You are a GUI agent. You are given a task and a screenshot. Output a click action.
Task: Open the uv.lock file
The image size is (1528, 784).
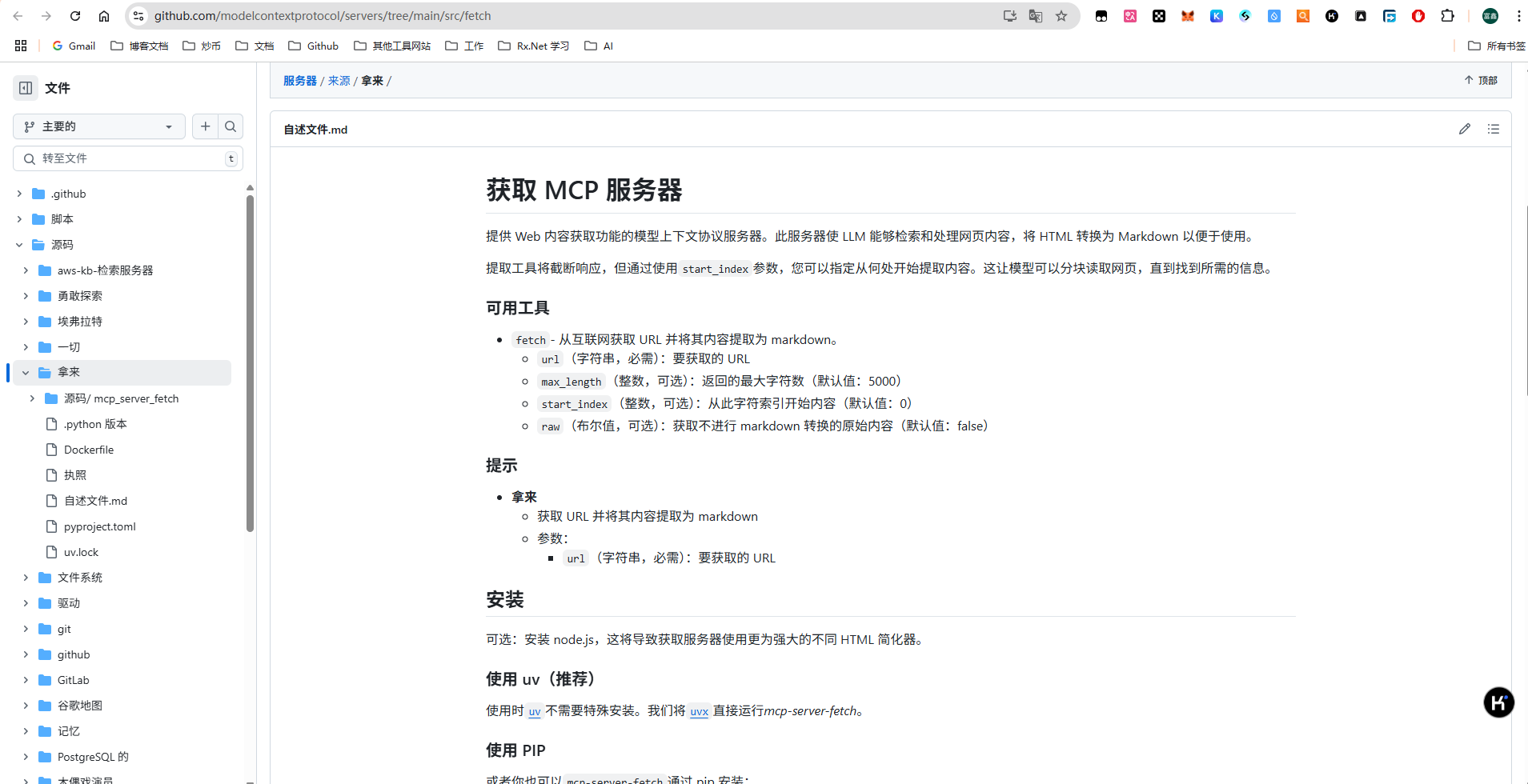pos(81,552)
